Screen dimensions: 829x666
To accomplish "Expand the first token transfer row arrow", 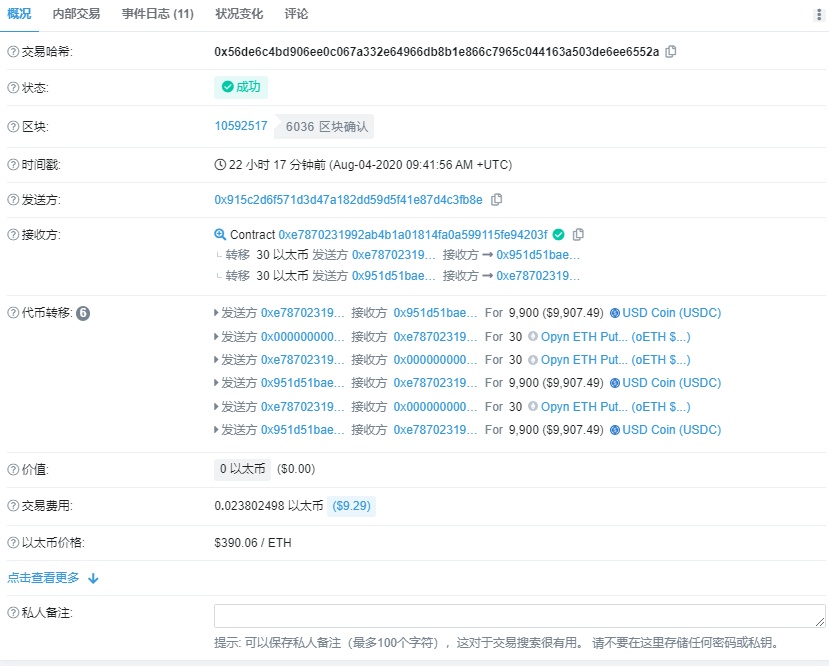I will coord(217,313).
